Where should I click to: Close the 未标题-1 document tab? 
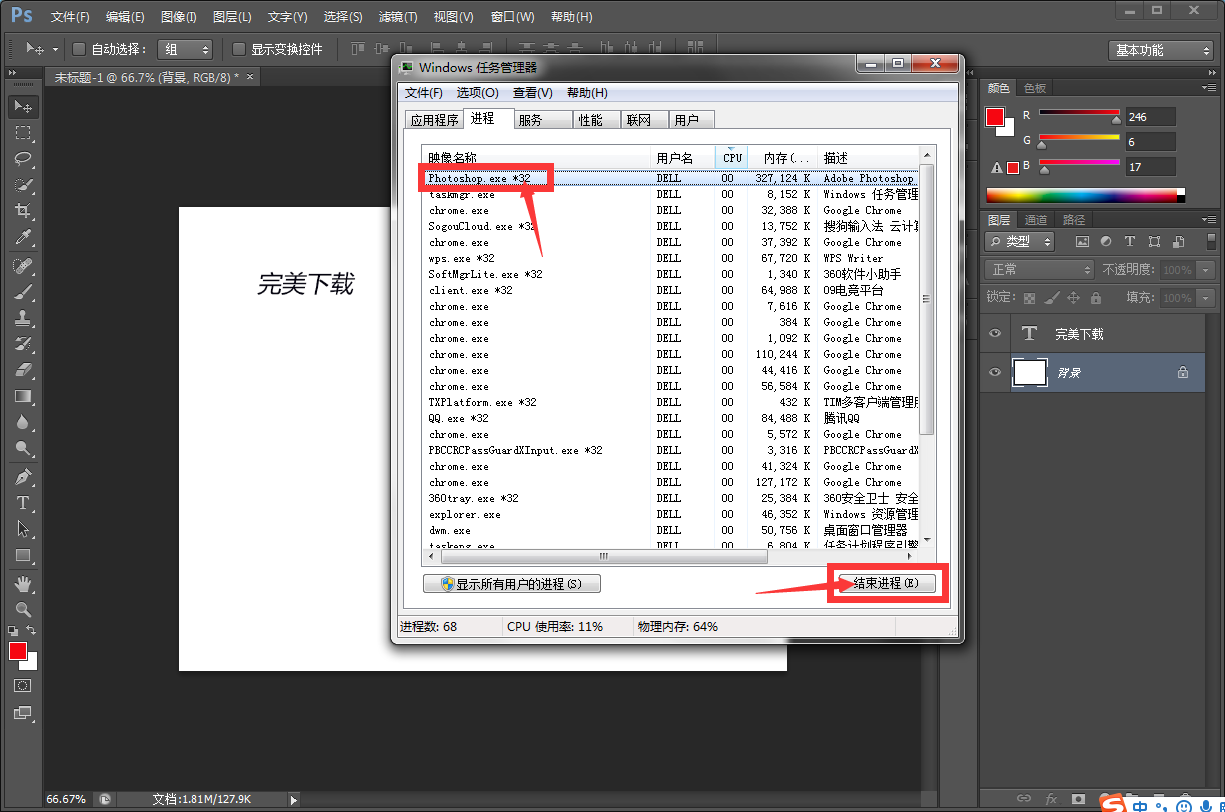tap(249, 76)
